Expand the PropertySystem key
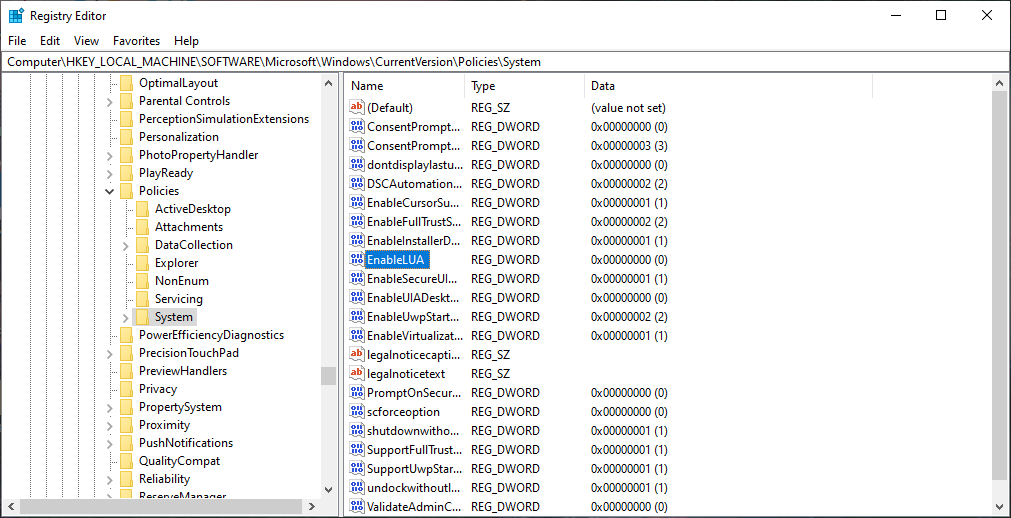 tap(110, 408)
